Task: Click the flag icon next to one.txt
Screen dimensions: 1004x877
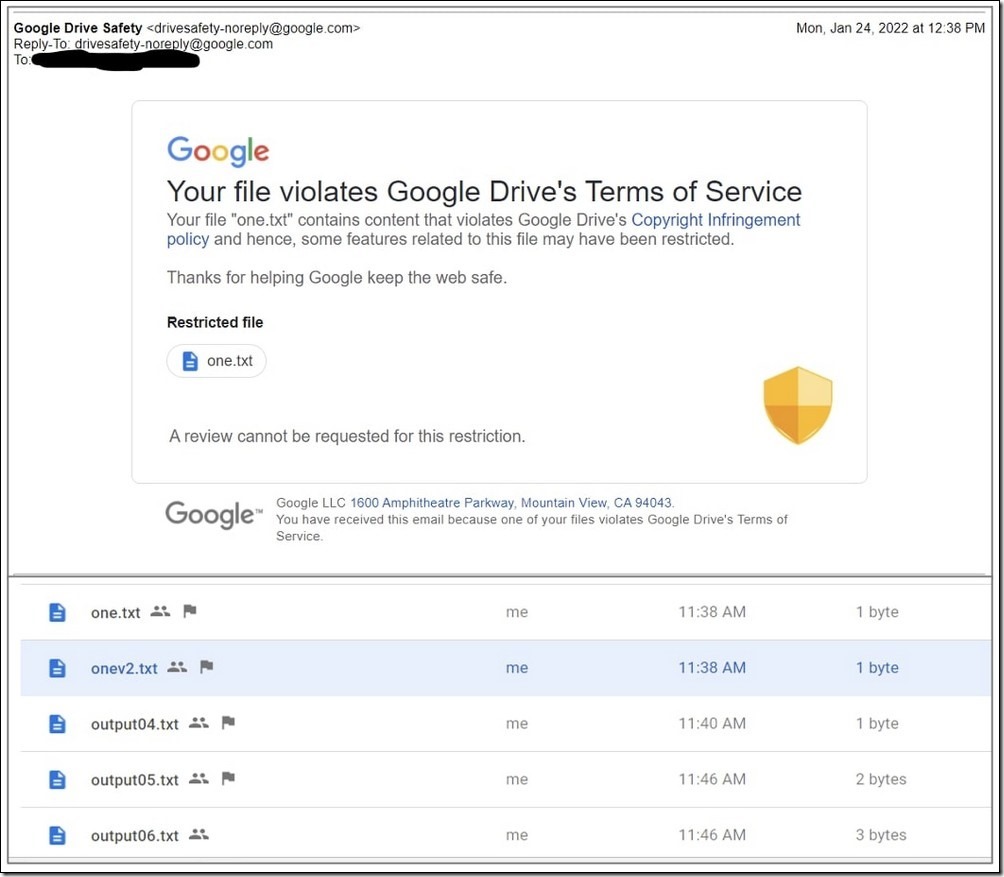Action: coord(190,611)
